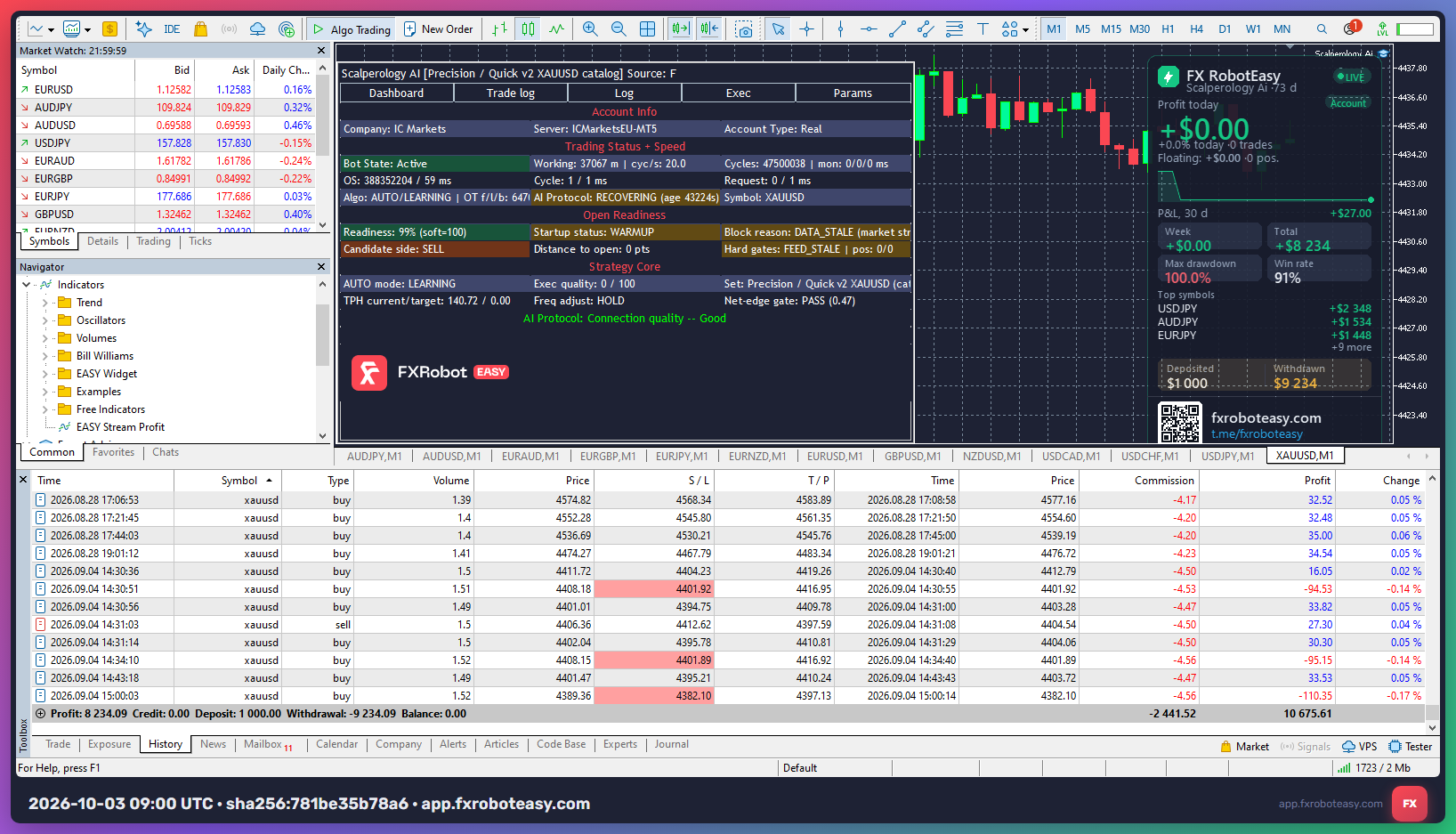Switch chart to bar chart style
Viewport: 1456px width, 834px height.
[500, 29]
